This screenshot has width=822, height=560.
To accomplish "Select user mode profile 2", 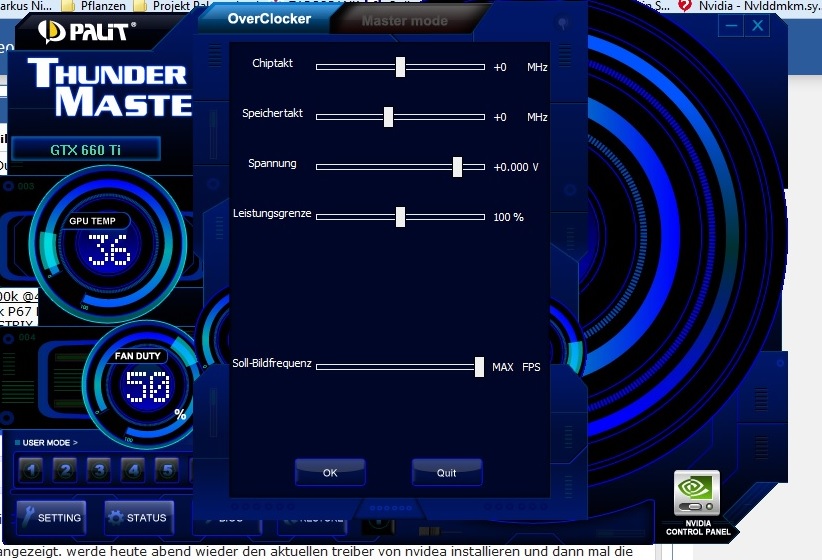I will click(x=65, y=469).
